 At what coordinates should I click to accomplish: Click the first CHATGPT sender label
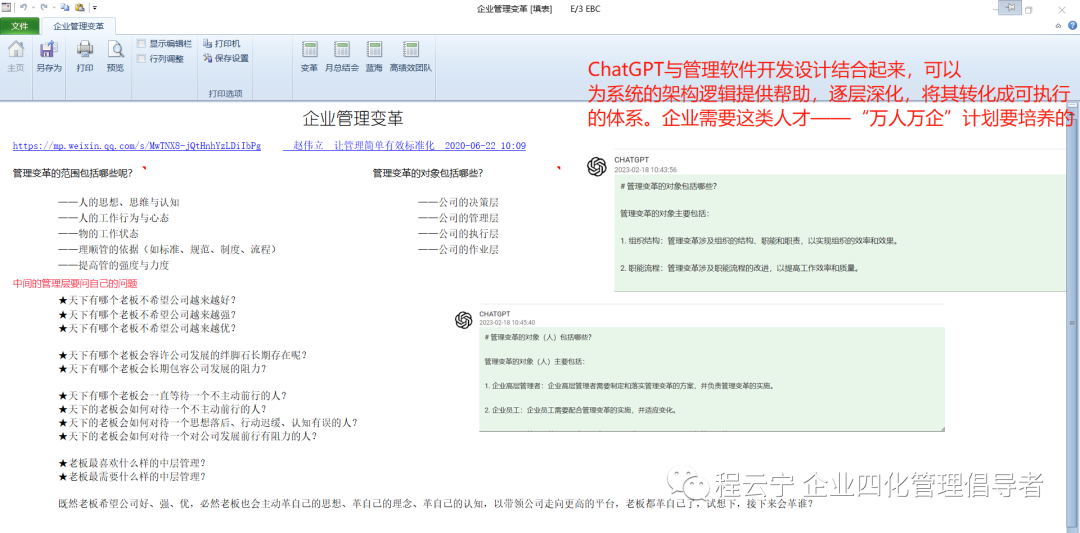(631, 160)
